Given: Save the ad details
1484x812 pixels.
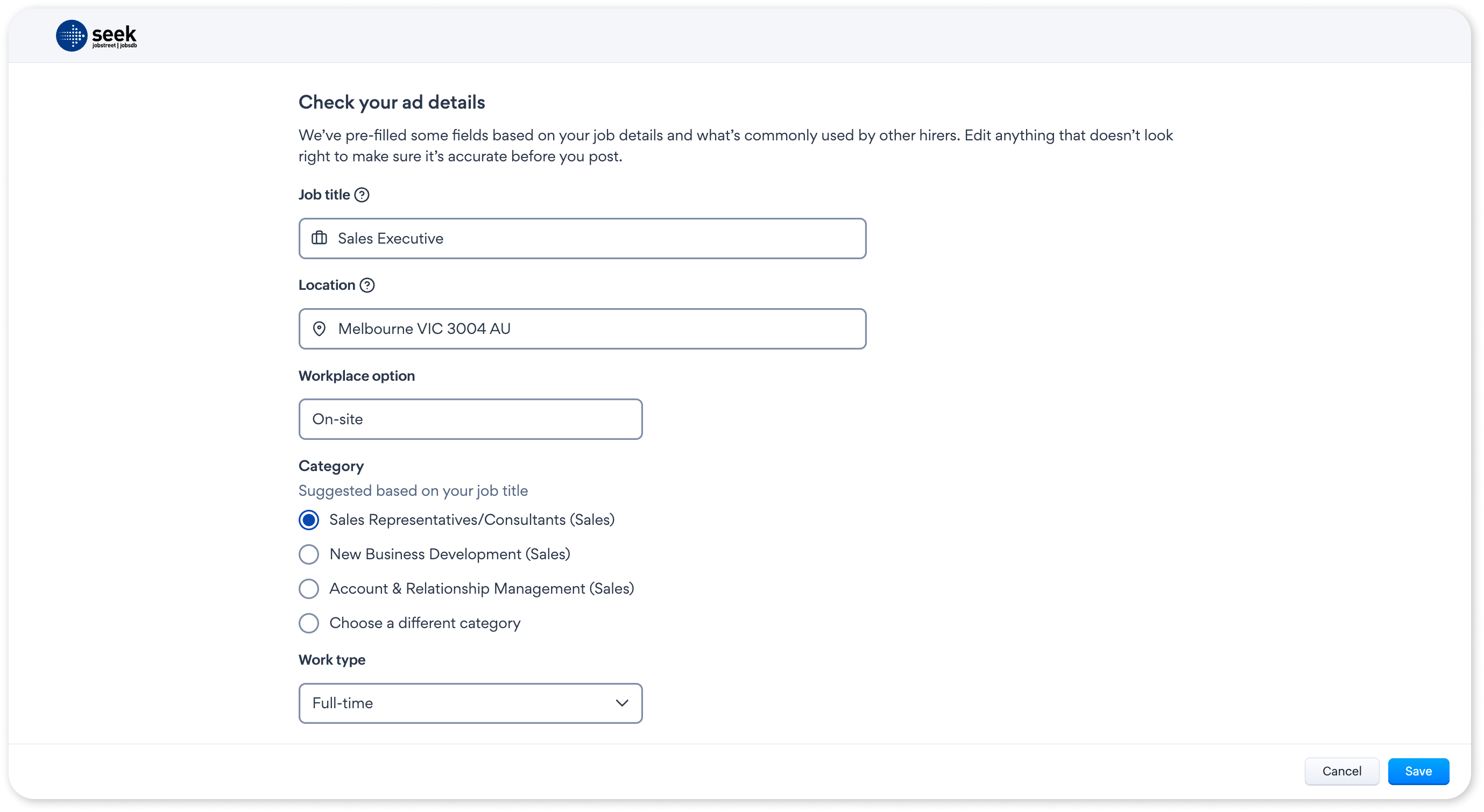Looking at the screenshot, I should pyautogui.click(x=1418, y=771).
